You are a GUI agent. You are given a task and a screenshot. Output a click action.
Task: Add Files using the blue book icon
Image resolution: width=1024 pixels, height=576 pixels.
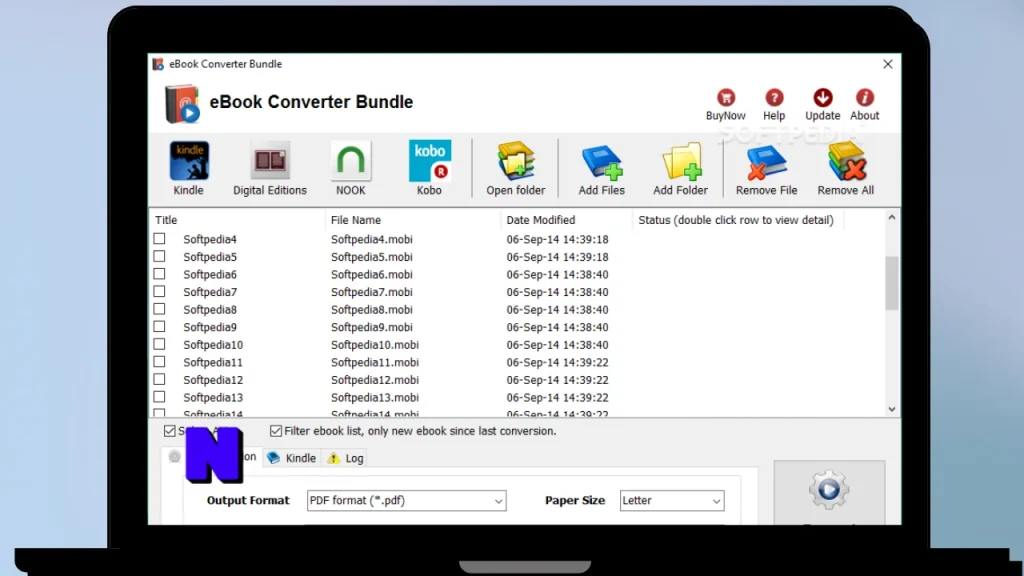601,162
